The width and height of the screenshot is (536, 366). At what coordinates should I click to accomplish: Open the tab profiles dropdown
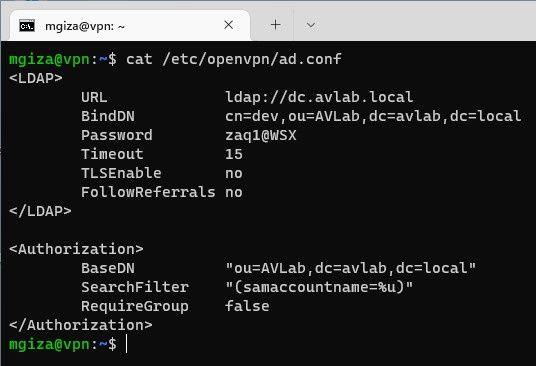click(310, 25)
